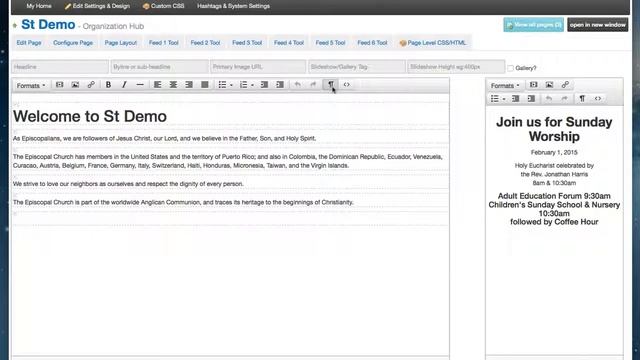Undo last change in main editor
This screenshot has width=640, height=360.
[x=298, y=85]
